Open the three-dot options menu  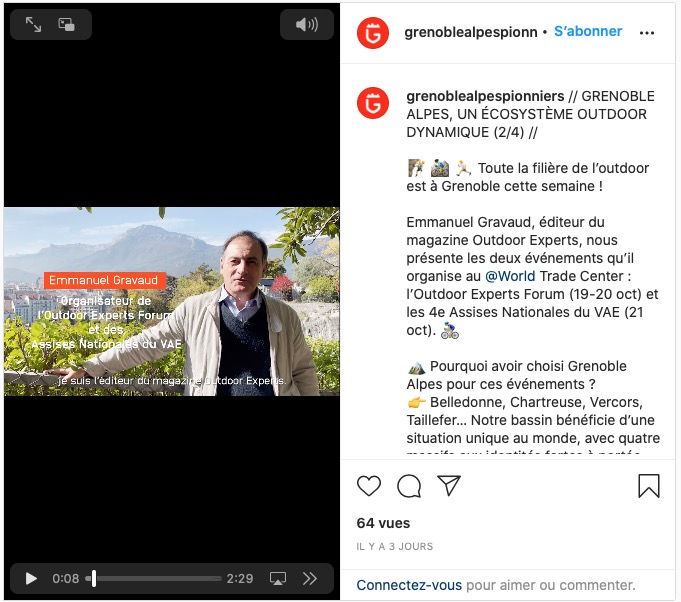pyautogui.click(x=647, y=33)
